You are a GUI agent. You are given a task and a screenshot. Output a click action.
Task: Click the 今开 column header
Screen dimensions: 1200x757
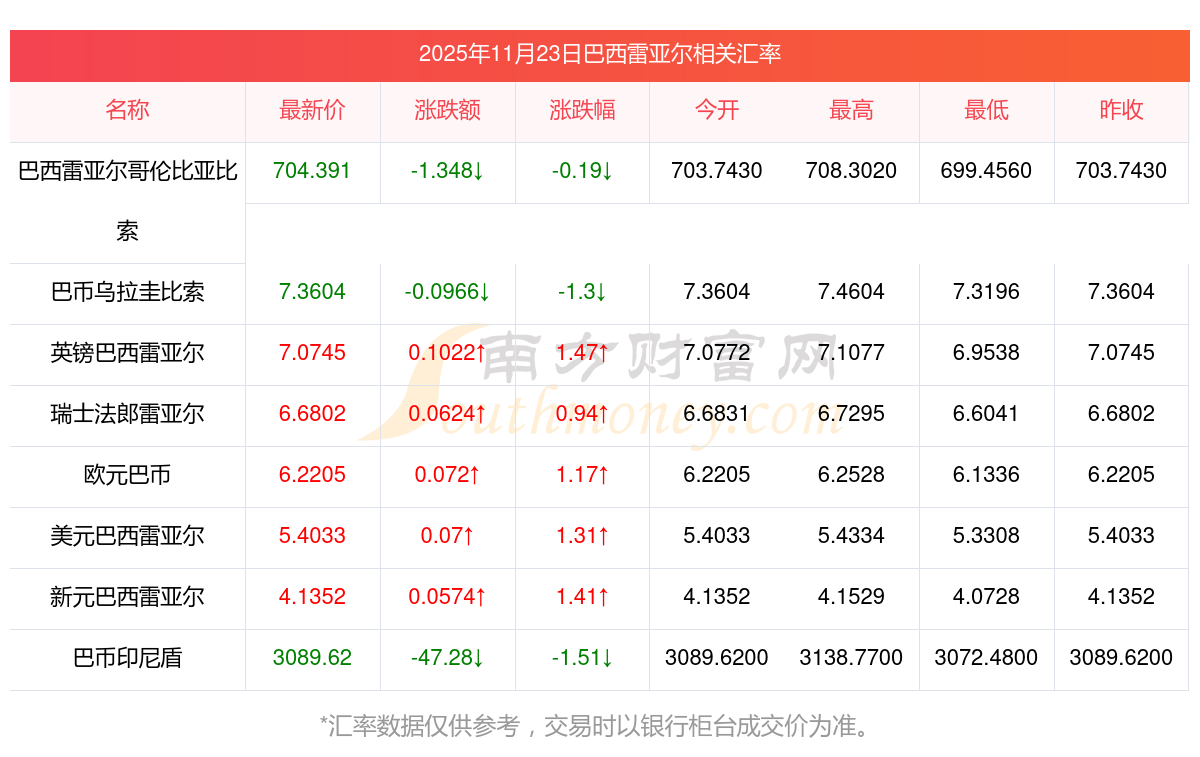717,110
